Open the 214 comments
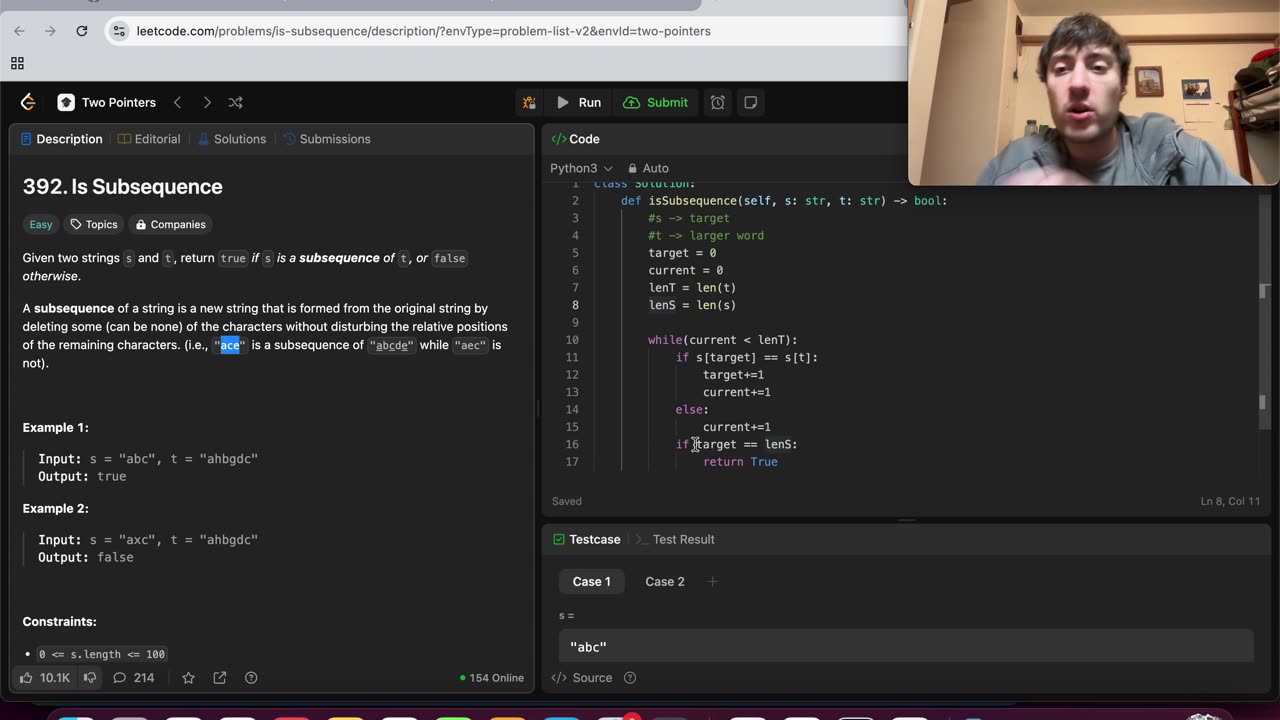The height and width of the screenshot is (720, 1280). pyautogui.click(x=134, y=678)
